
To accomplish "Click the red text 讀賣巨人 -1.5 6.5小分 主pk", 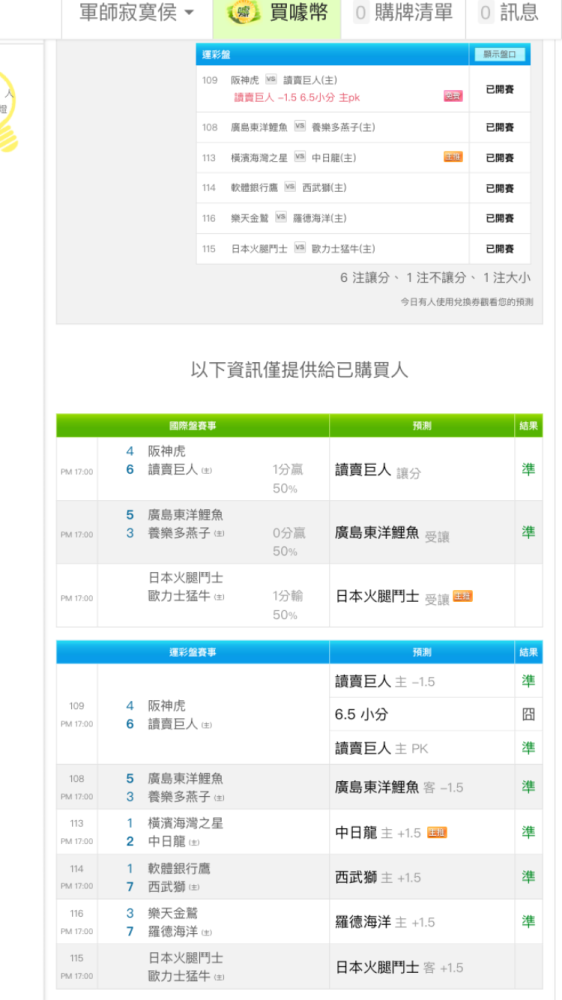I will [297, 96].
